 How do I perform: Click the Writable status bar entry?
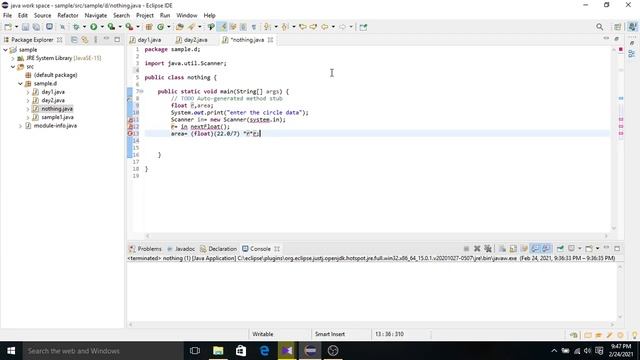(262, 334)
